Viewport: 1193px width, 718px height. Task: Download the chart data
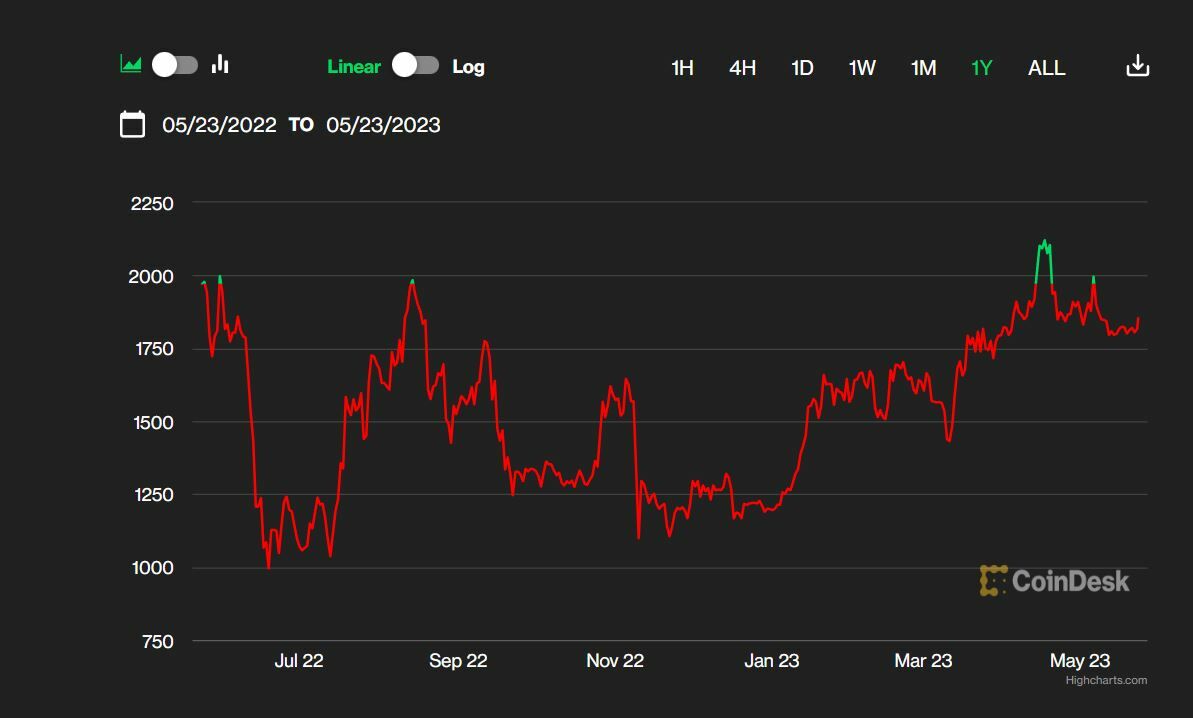1137,67
